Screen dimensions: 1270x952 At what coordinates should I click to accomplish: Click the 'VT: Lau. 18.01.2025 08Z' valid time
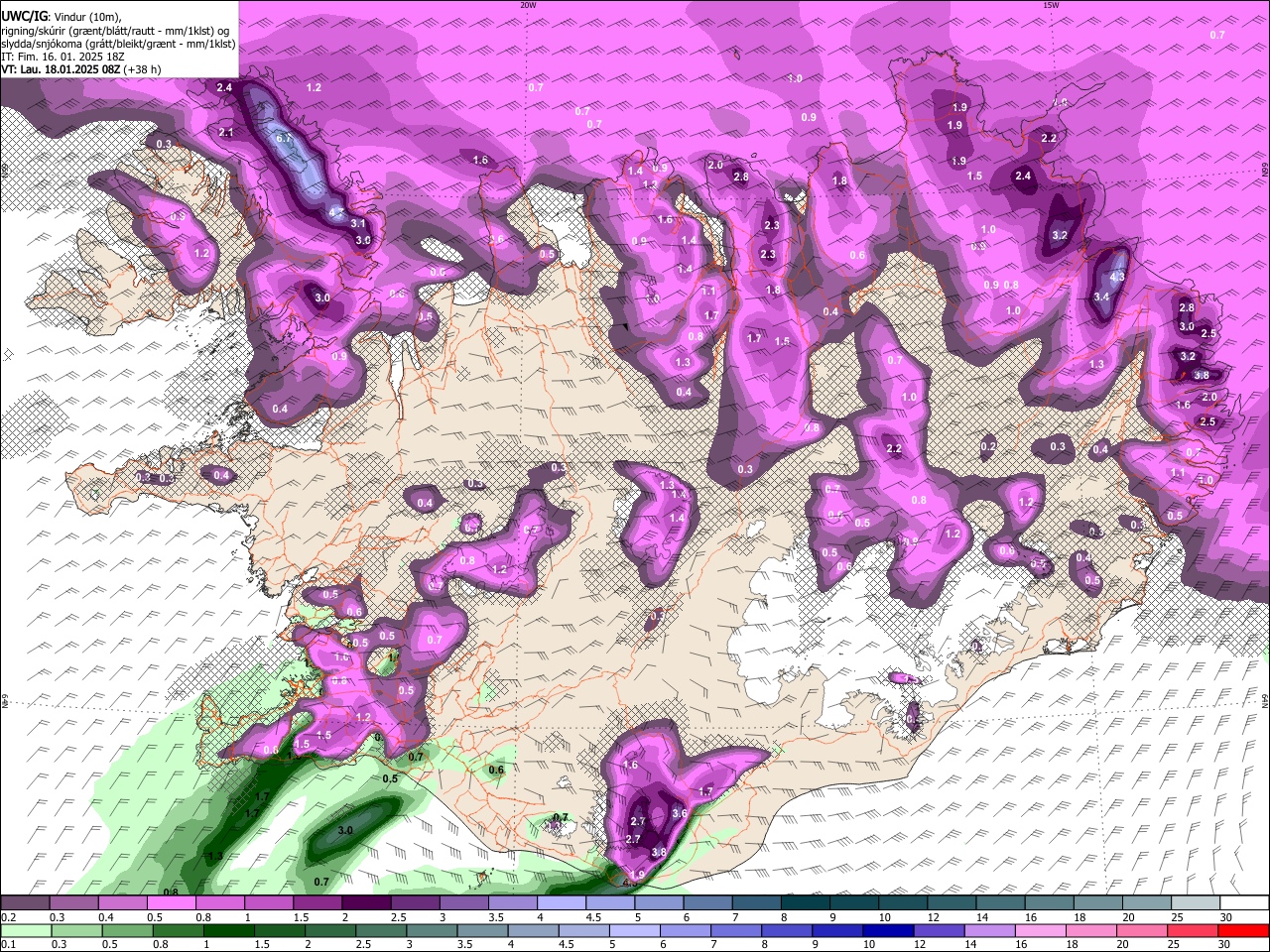click(x=62, y=69)
